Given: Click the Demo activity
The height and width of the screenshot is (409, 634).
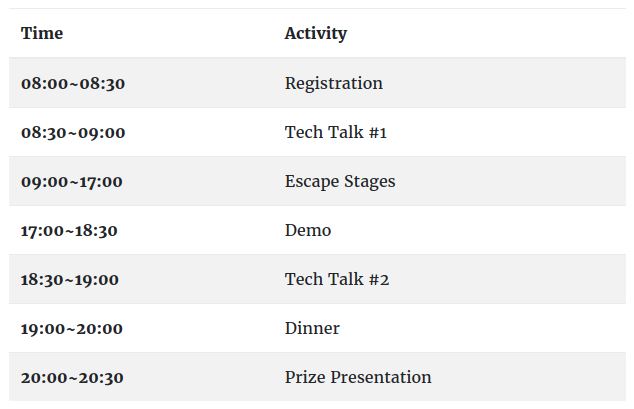Looking at the screenshot, I should (x=307, y=230).
